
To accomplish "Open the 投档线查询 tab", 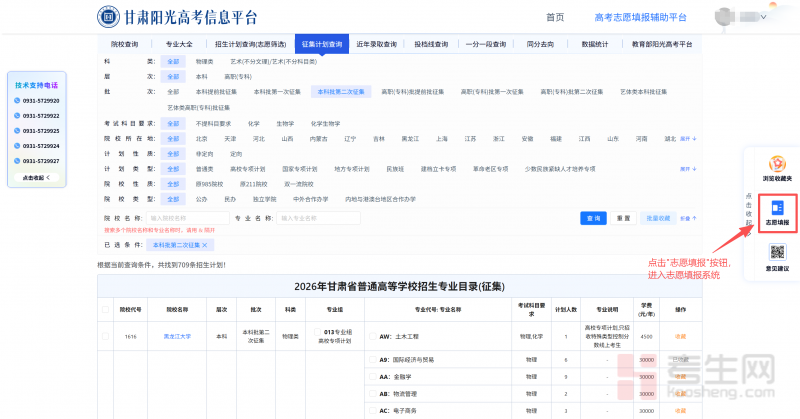I will click(x=431, y=44).
